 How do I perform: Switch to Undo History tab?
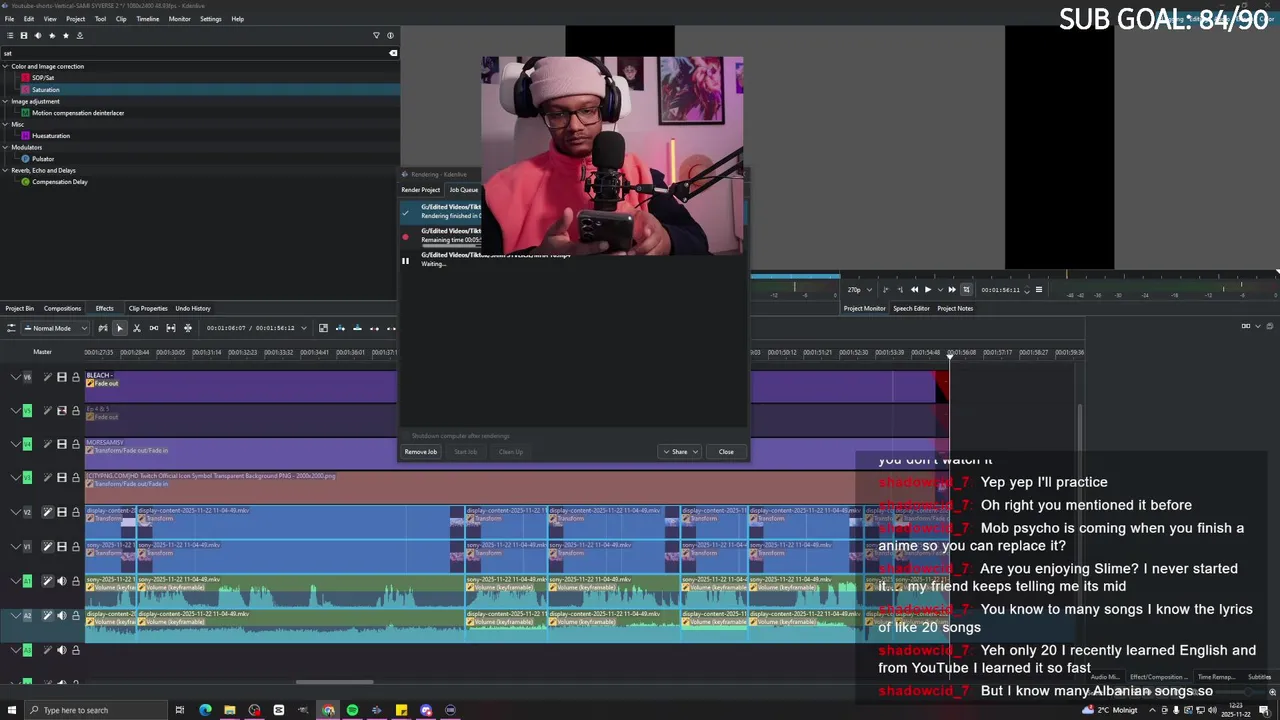193,308
